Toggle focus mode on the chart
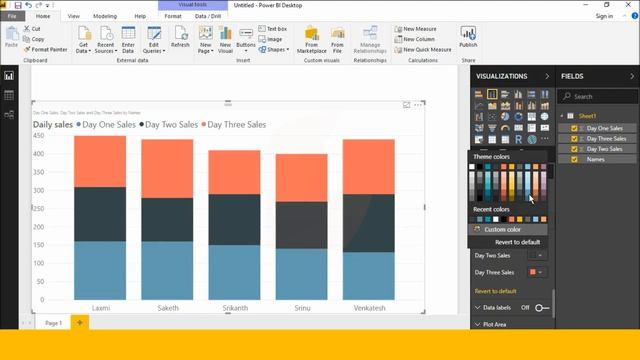Image resolution: width=640 pixels, height=360 pixels. pyautogui.click(x=406, y=105)
